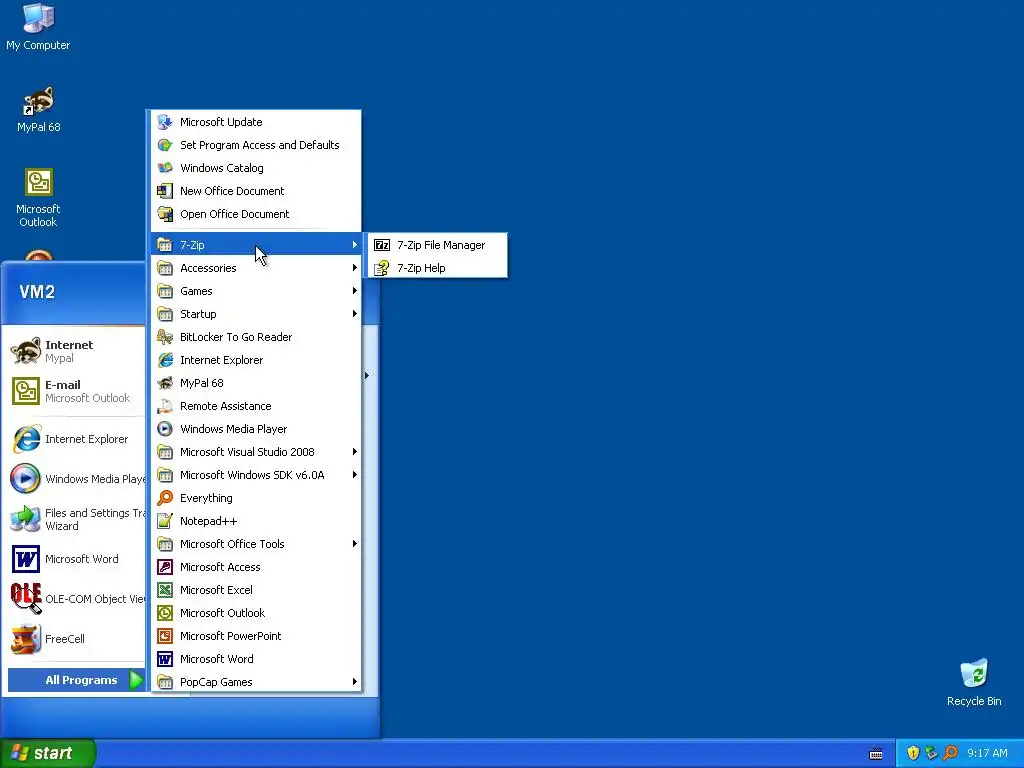Click the Start button

pyautogui.click(x=48, y=753)
